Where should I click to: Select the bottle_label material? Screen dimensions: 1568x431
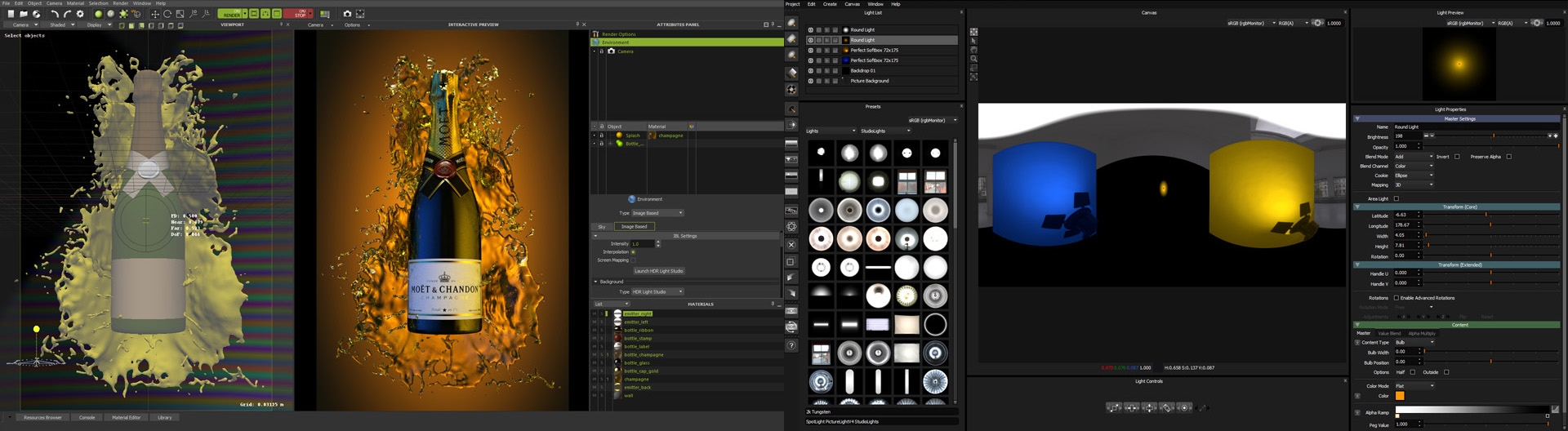pos(637,347)
